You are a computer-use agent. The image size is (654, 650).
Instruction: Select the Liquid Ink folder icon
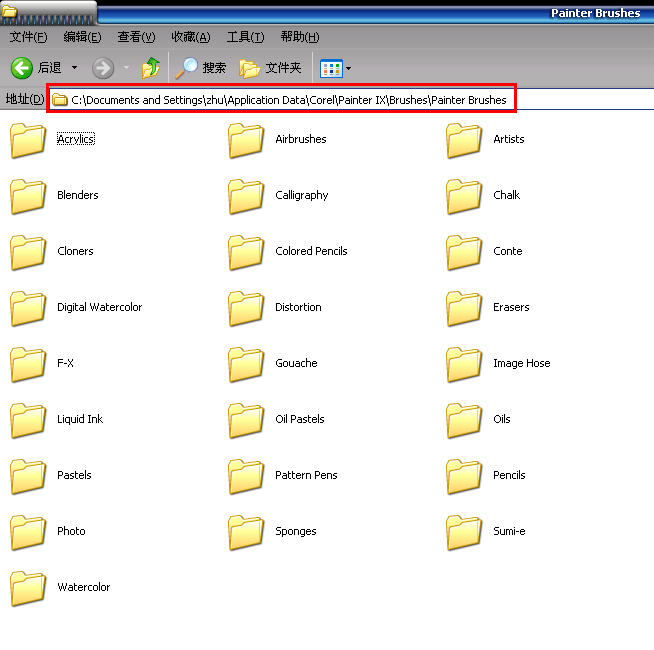[28, 420]
